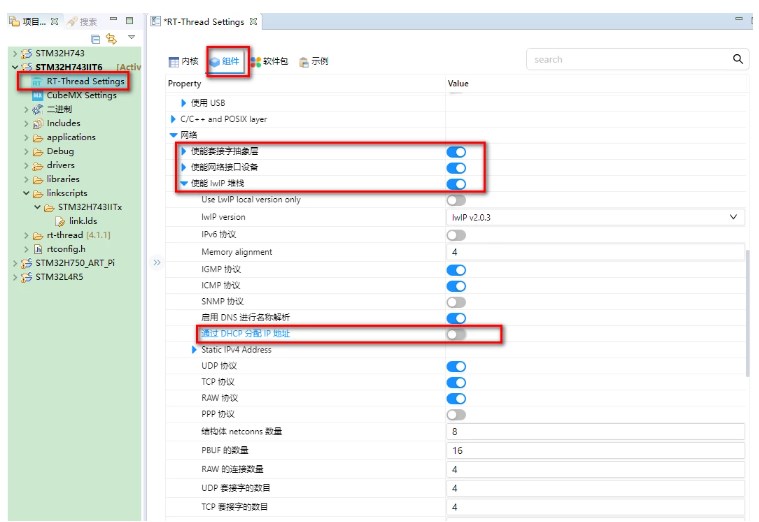Viewport: 759px width, 522px height.
Task: Select rtconfig.h file
Action: tap(60, 249)
